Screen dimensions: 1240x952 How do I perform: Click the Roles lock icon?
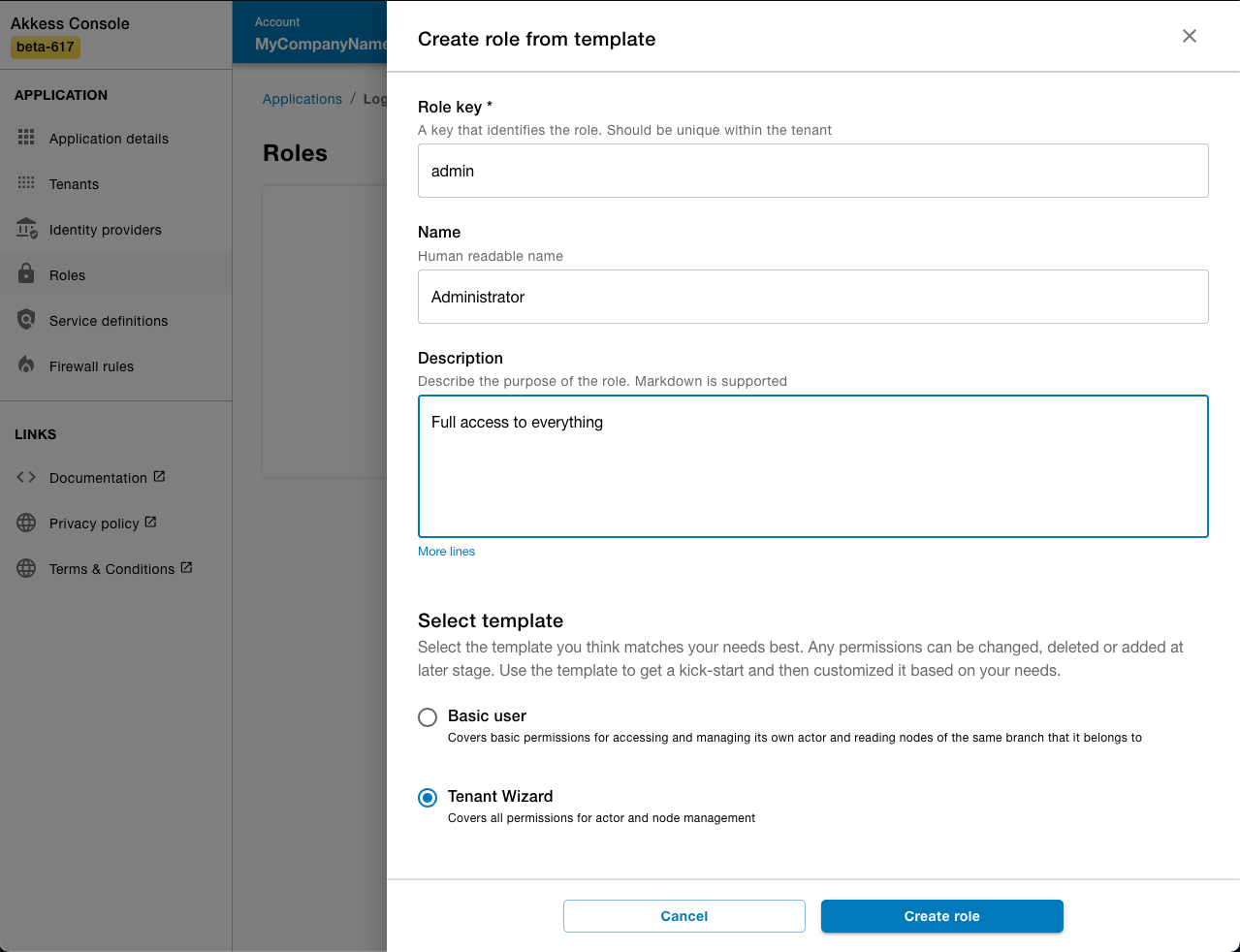(26, 274)
